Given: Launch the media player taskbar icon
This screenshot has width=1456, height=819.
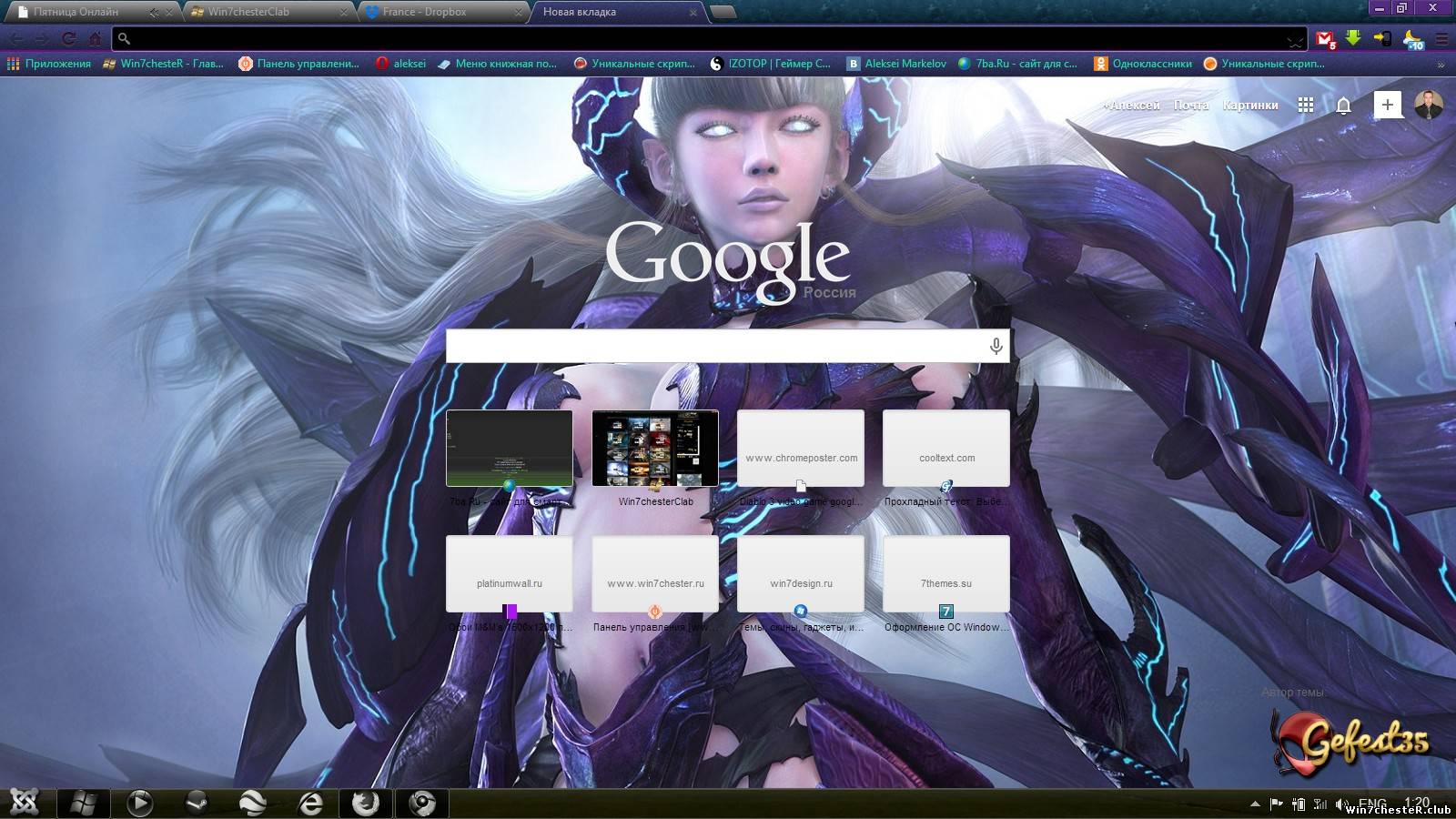Looking at the screenshot, I should tap(139, 803).
